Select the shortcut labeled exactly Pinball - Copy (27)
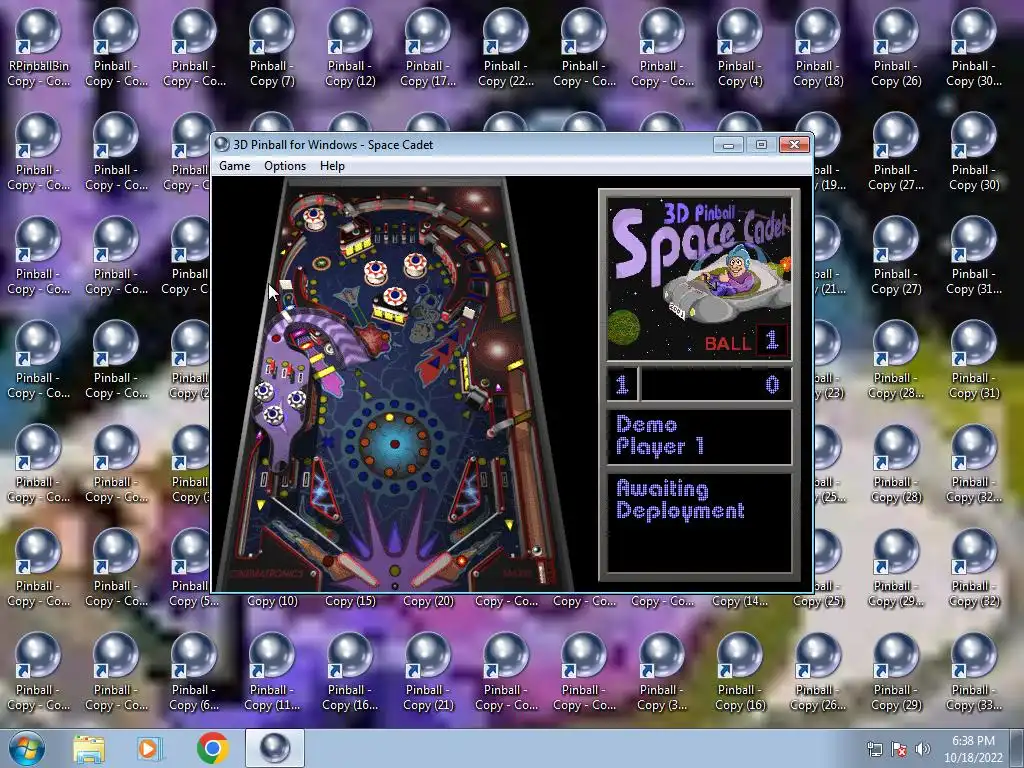The image size is (1024, 768). point(896,257)
